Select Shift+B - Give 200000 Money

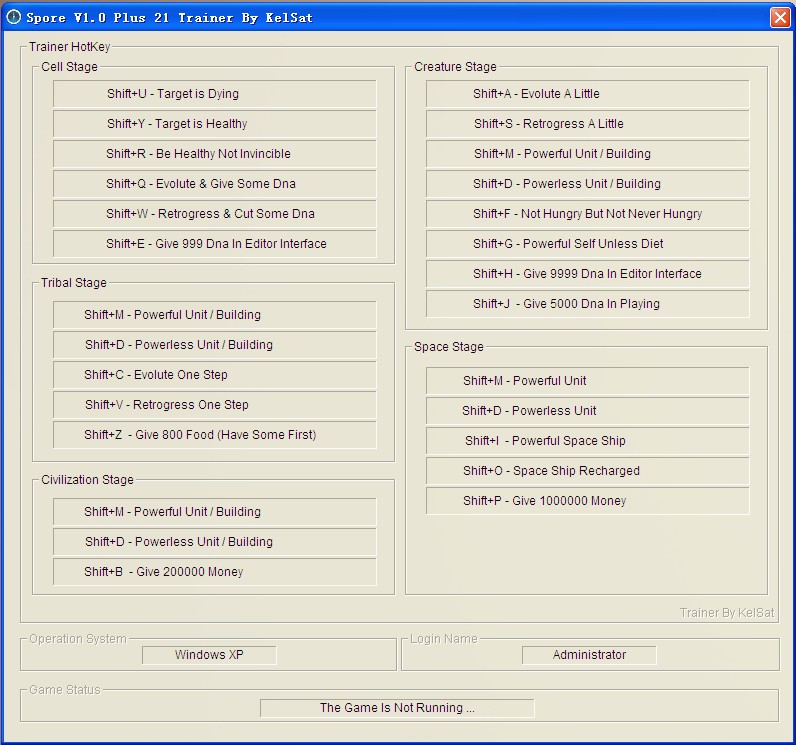tap(215, 571)
